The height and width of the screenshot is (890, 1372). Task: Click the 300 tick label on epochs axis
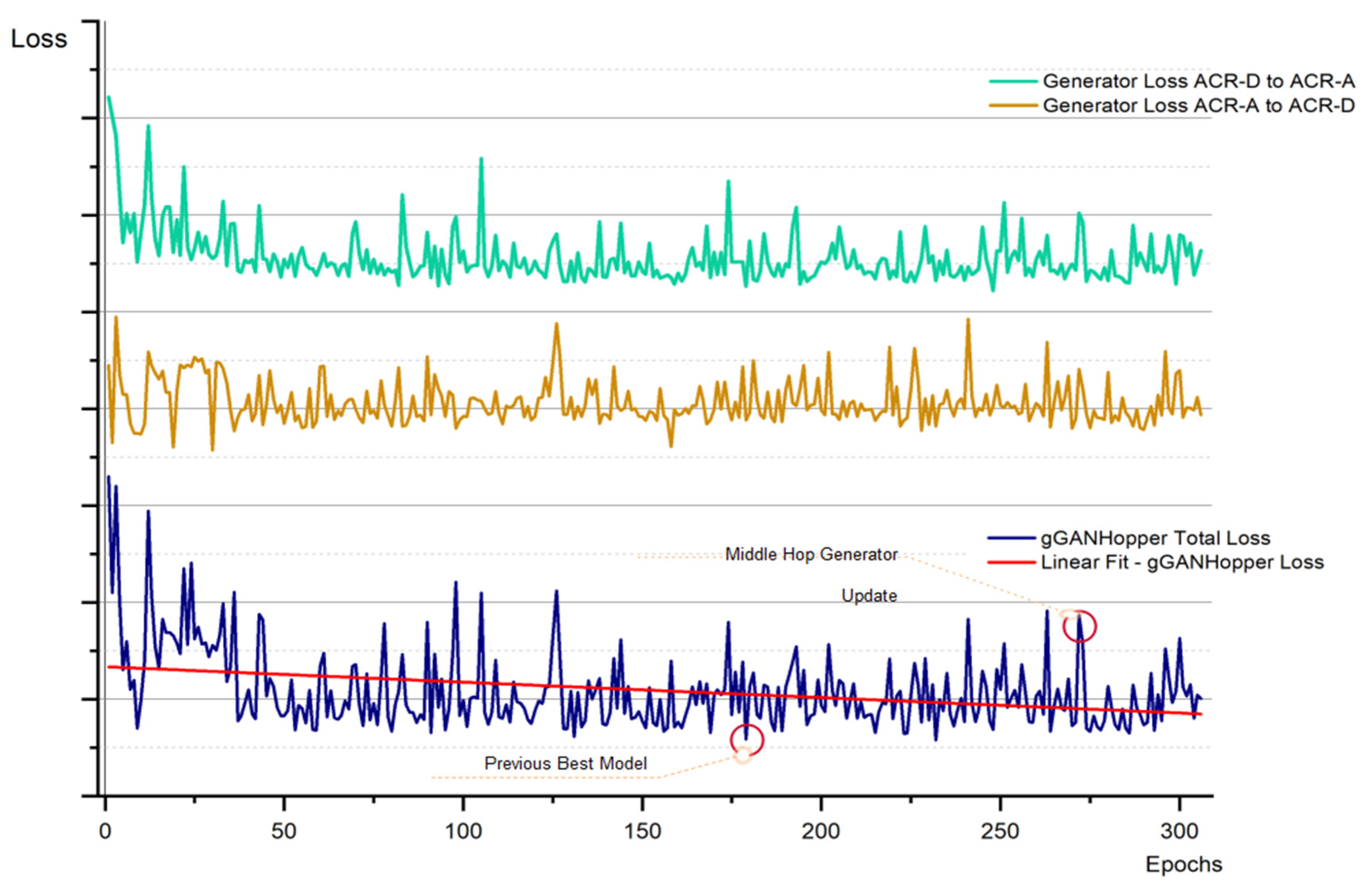tap(1180, 831)
